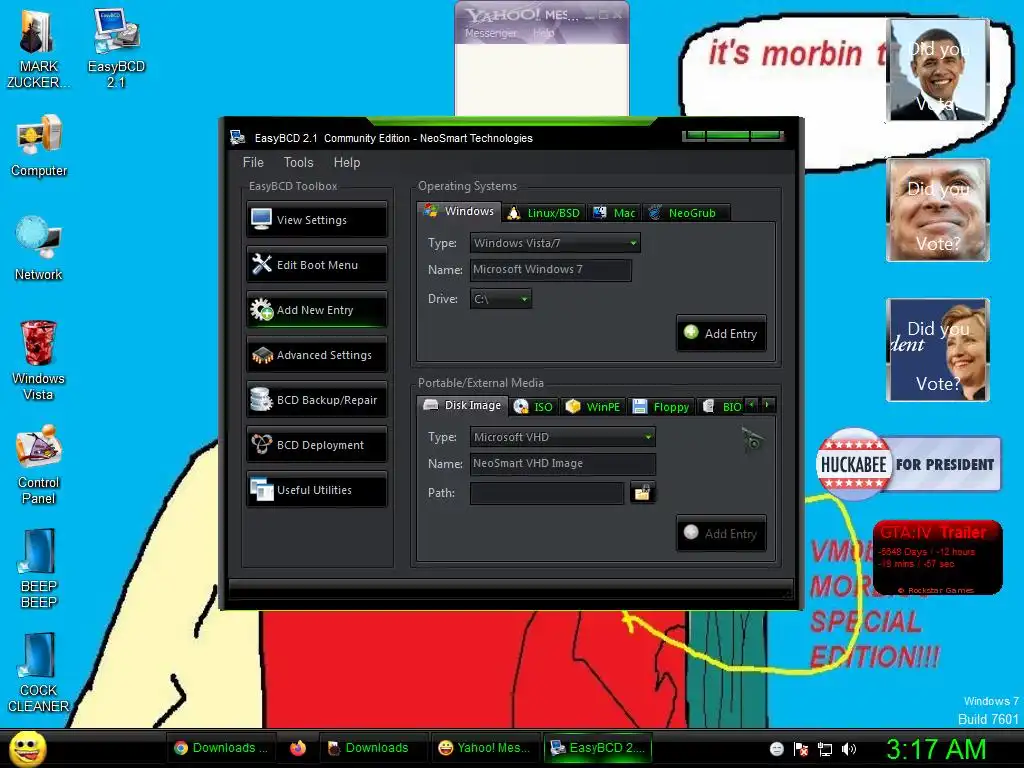The height and width of the screenshot is (768, 1024).
Task: Click the smiley Start button
Action: (28, 748)
